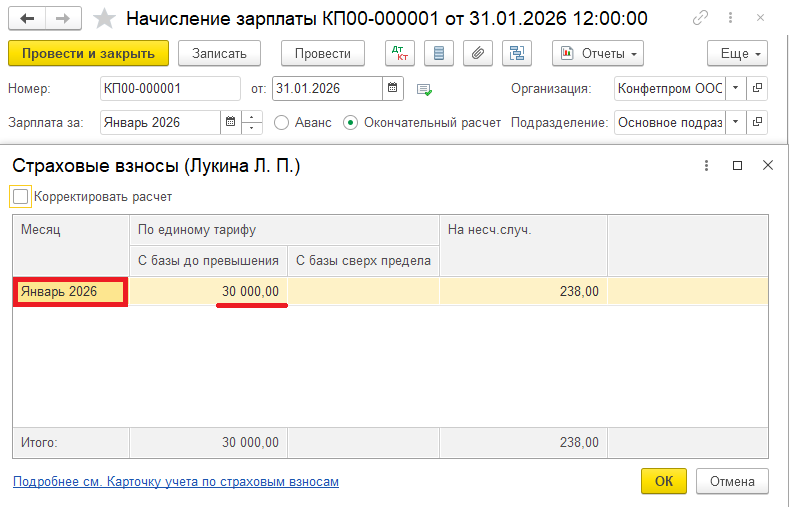789x507 pixels.
Task: Open attached files with paperclip icon
Action: pos(478,53)
